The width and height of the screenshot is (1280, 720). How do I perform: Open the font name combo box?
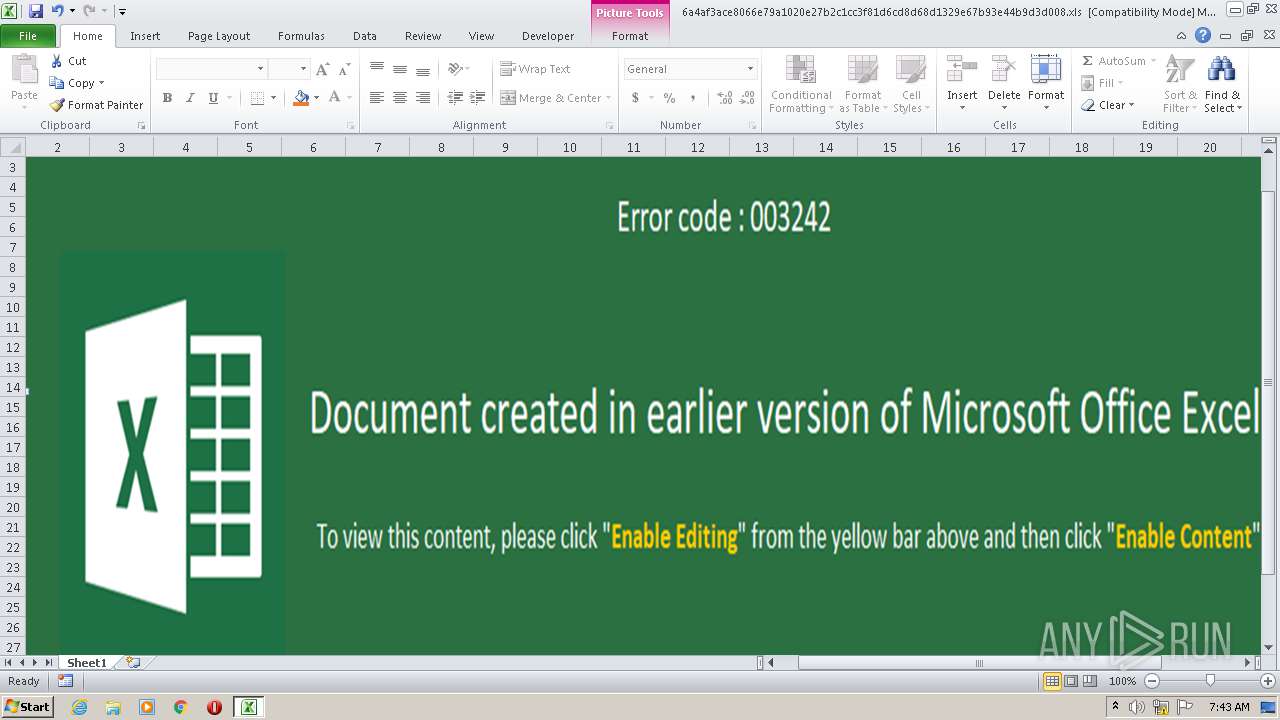211,69
